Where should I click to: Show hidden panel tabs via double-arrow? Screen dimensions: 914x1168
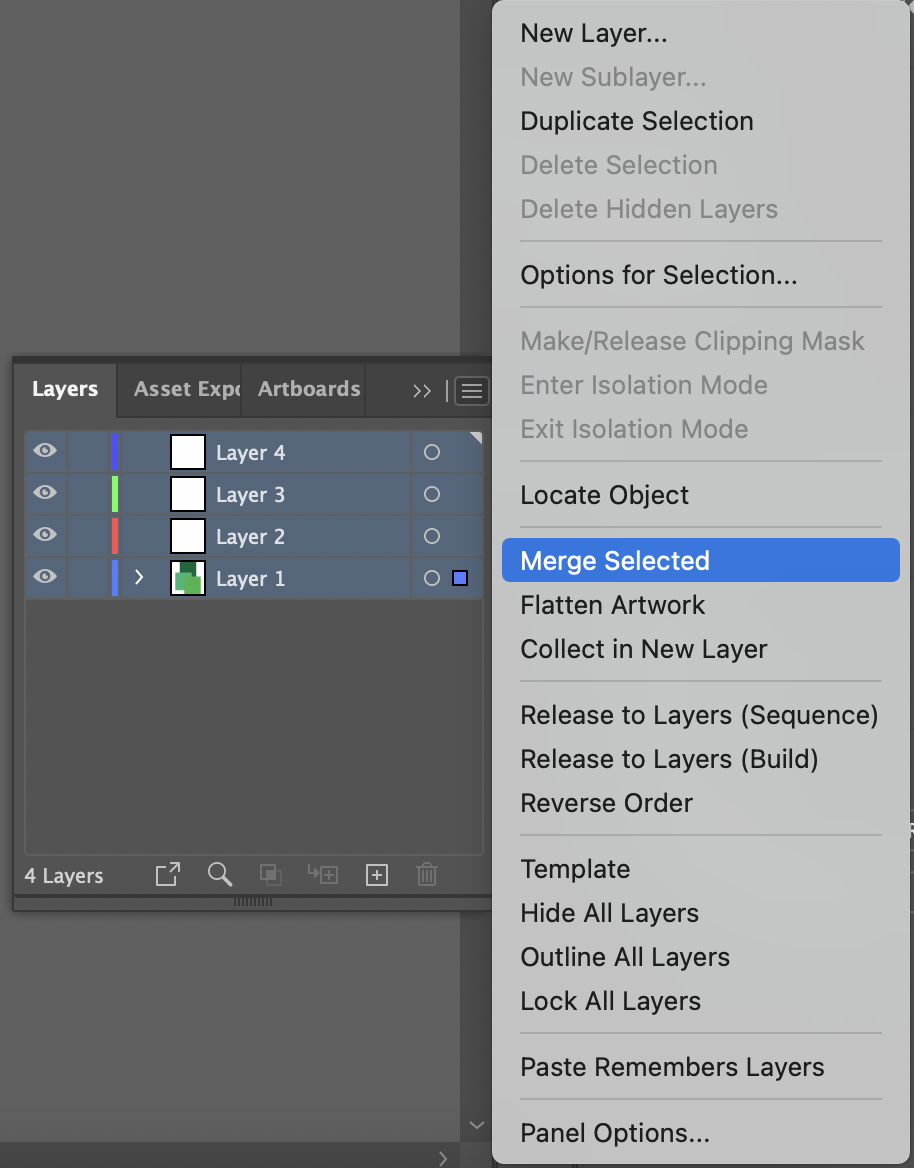coord(422,391)
